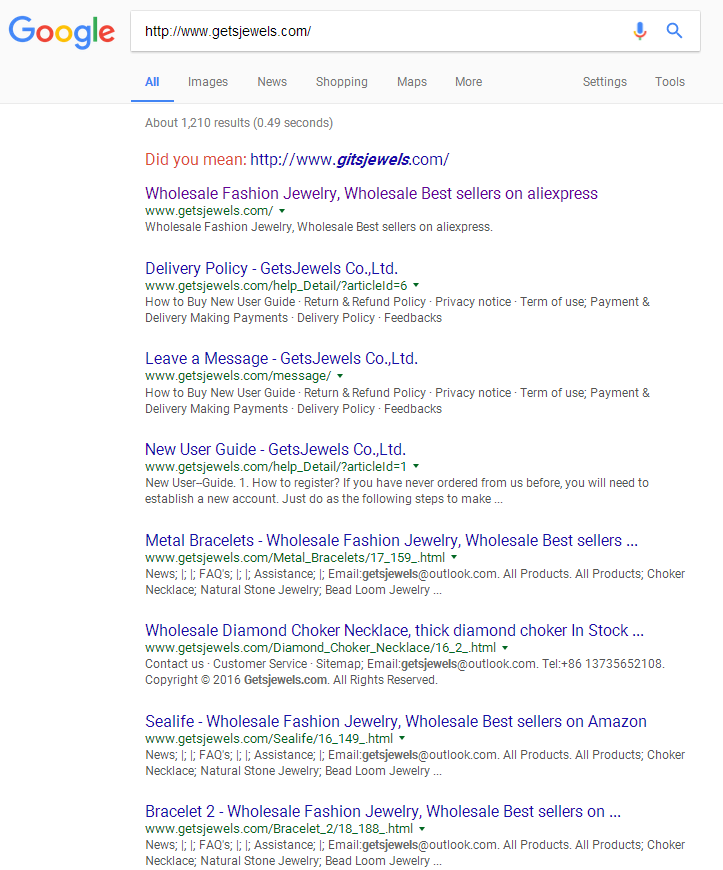
Task: Open search Tools
Action: pos(670,82)
